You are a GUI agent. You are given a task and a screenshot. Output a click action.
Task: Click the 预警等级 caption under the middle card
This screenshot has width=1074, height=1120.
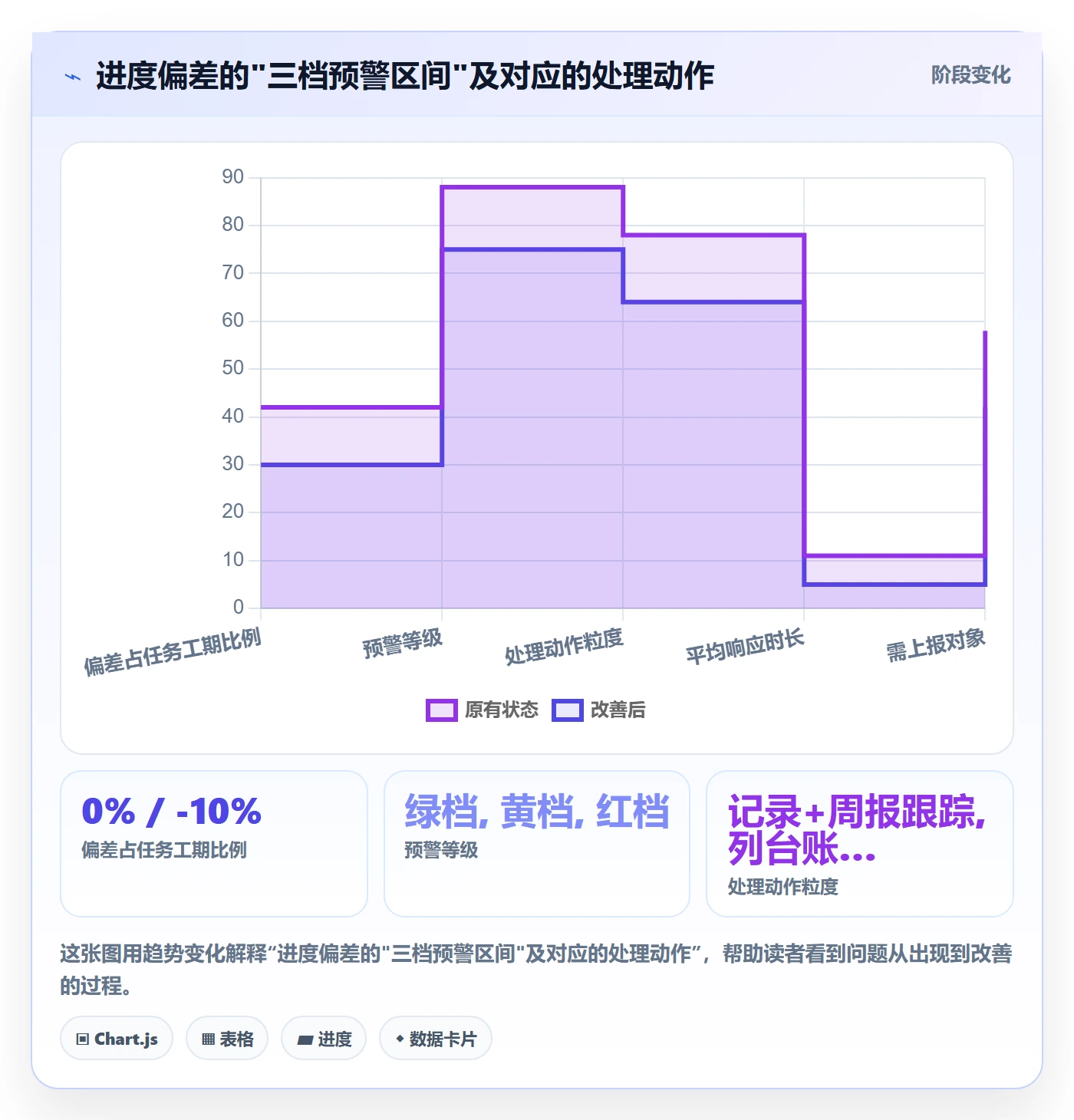coord(441,850)
